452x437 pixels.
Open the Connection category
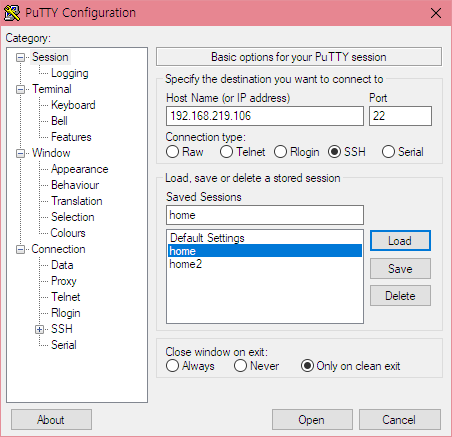pos(58,249)
